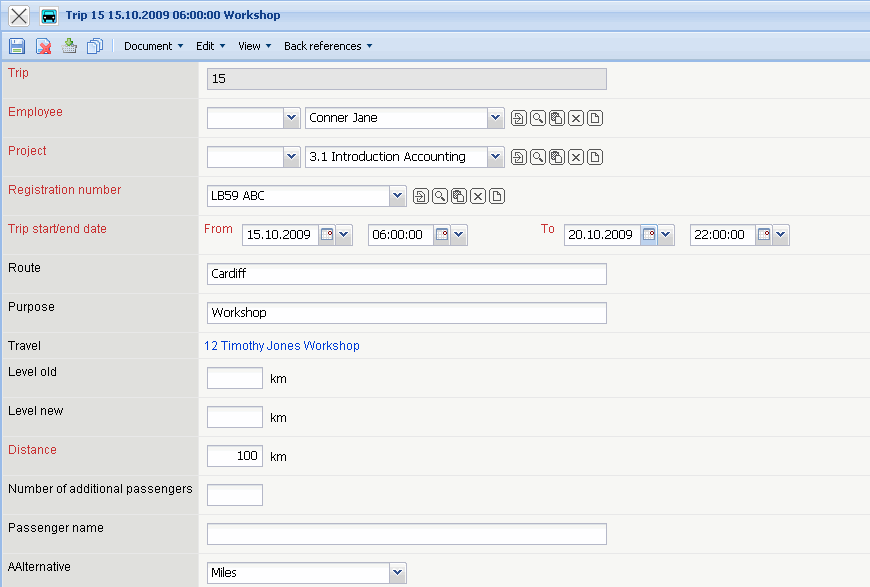
Task: Open the LB59 ABC registration number dropdown
Action: (x=397, y=196)
